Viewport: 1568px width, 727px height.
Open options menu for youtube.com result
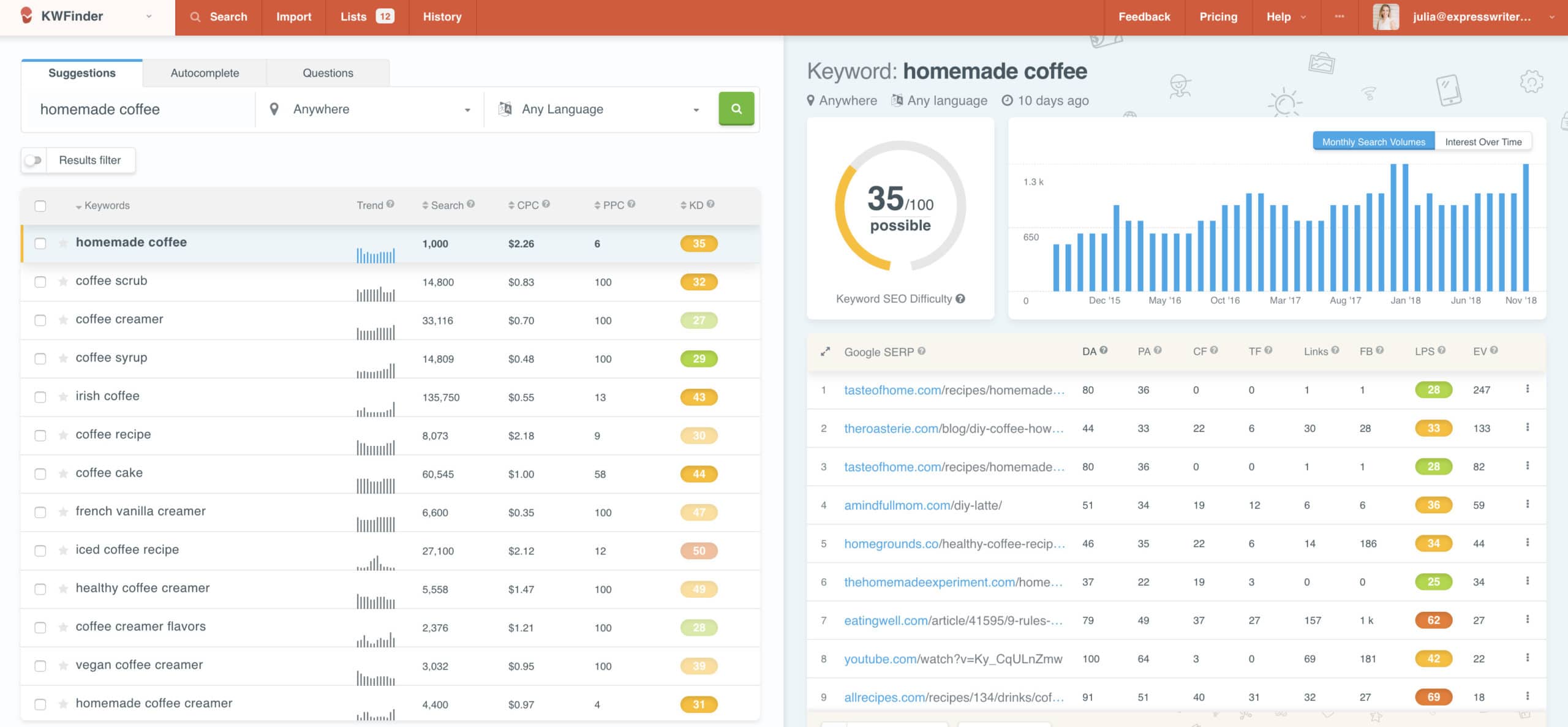(1528, 658)
